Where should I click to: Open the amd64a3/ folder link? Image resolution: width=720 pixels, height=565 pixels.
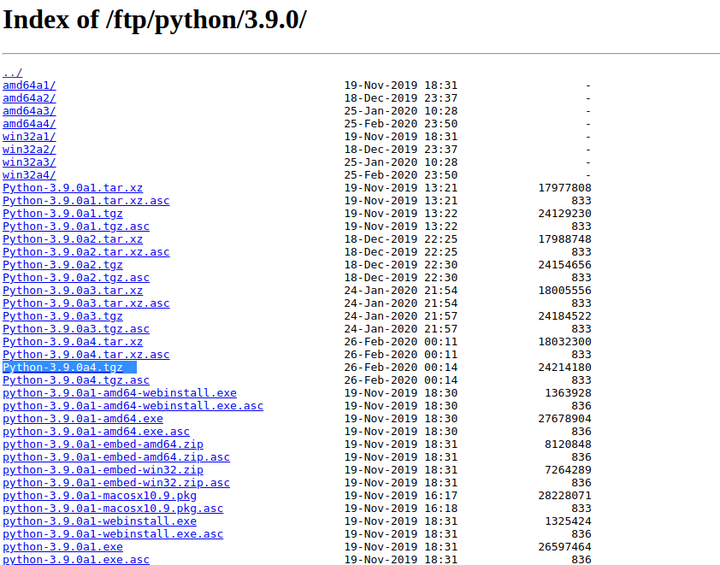pos(29,111)
